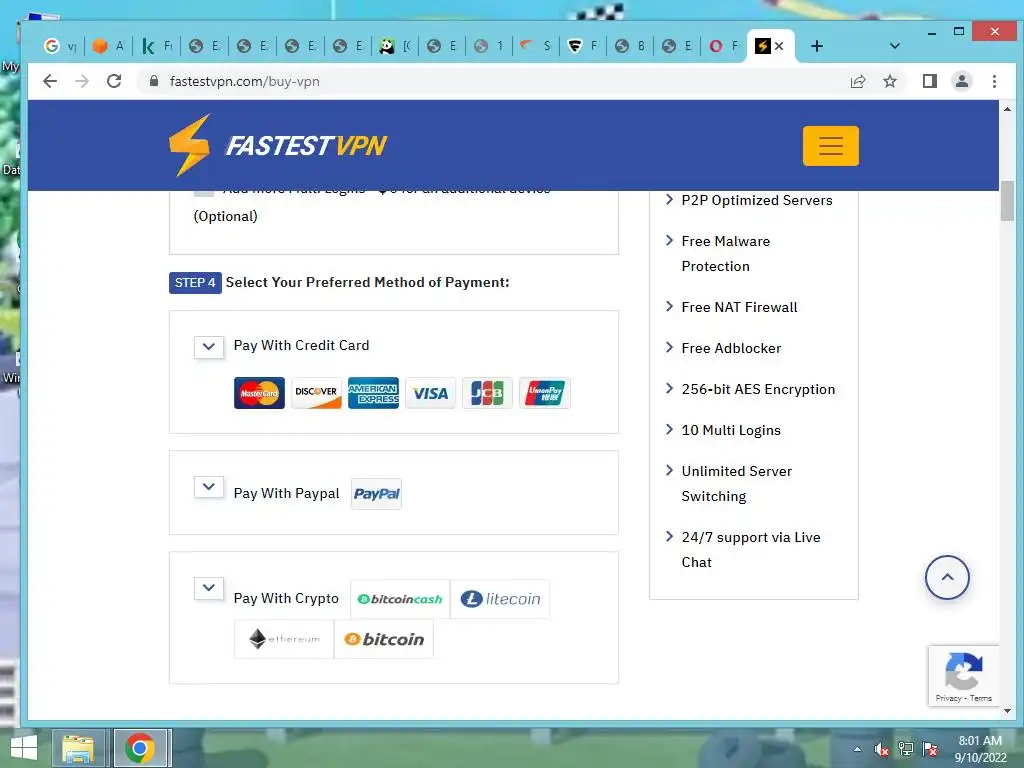
Task: Bookmark page with star icon
Action: click(889, 81)
